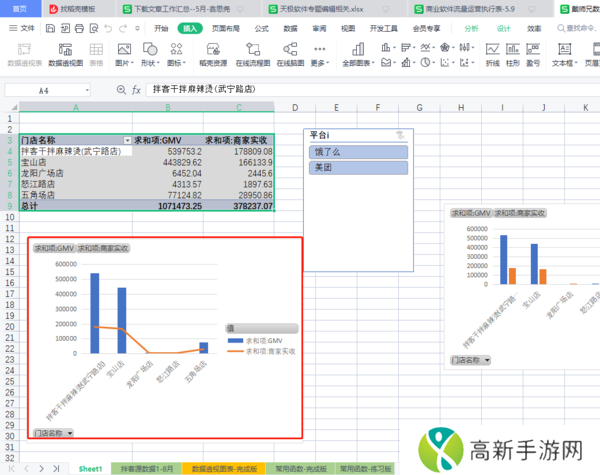
Task: Open 门店名称 filter dropdown in pivot table
Action: click(127, 141)
